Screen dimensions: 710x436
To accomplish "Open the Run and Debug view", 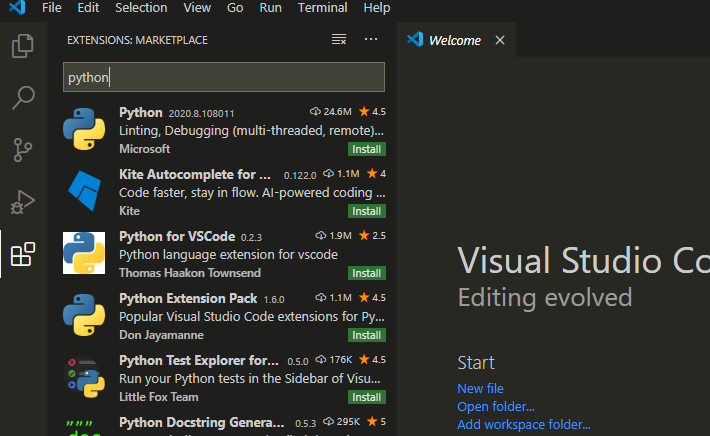I will pos(22,202).
